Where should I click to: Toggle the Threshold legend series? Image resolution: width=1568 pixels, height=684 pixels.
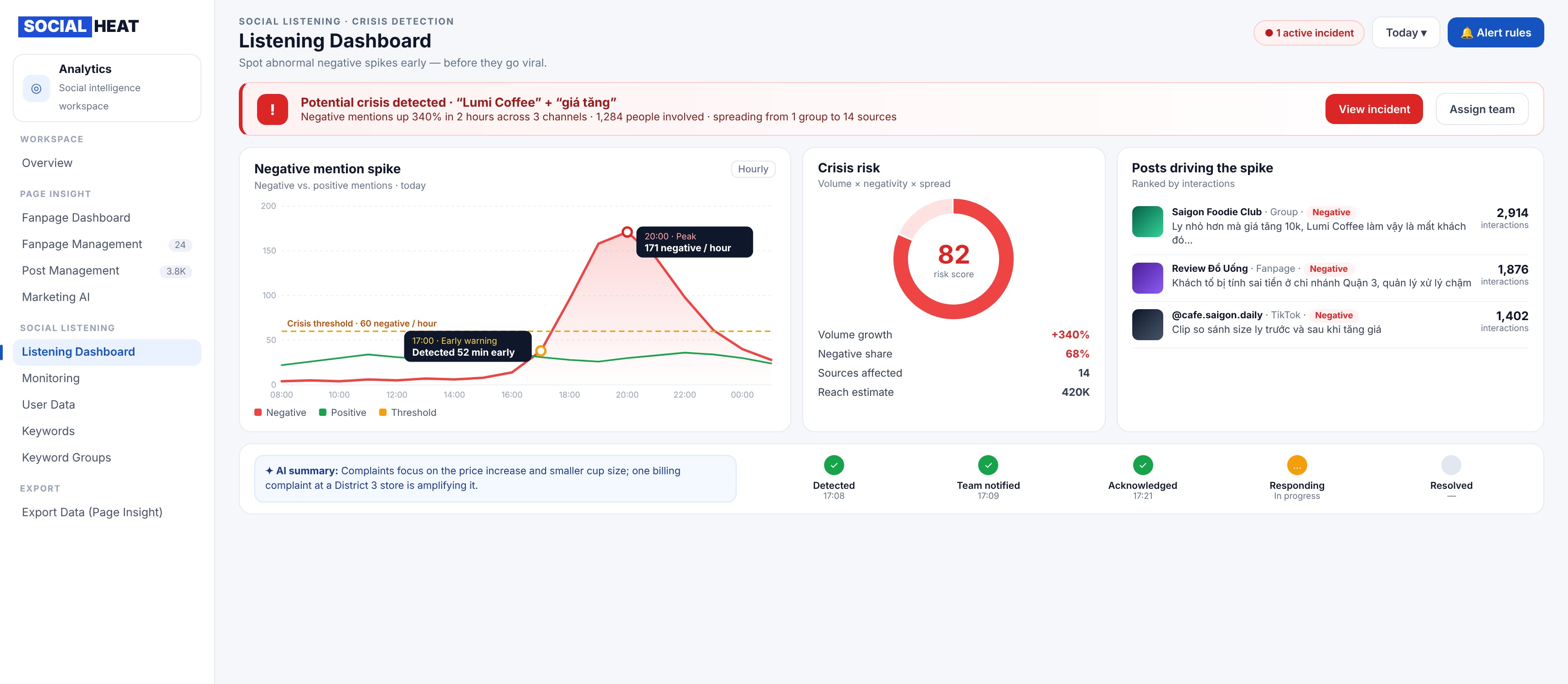[x=408, y=412]
